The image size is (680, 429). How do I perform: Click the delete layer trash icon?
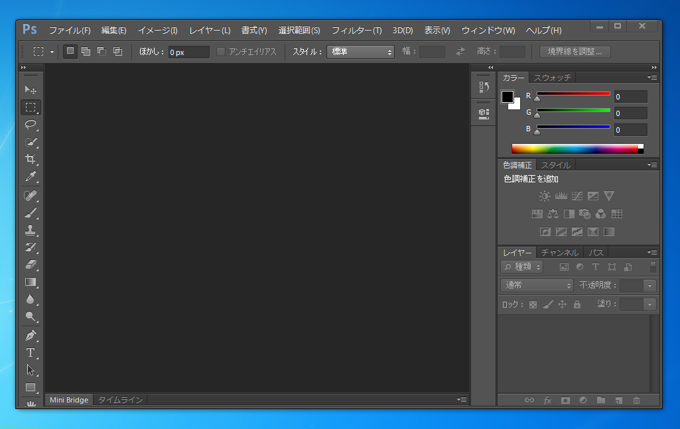tap(636, 400)
